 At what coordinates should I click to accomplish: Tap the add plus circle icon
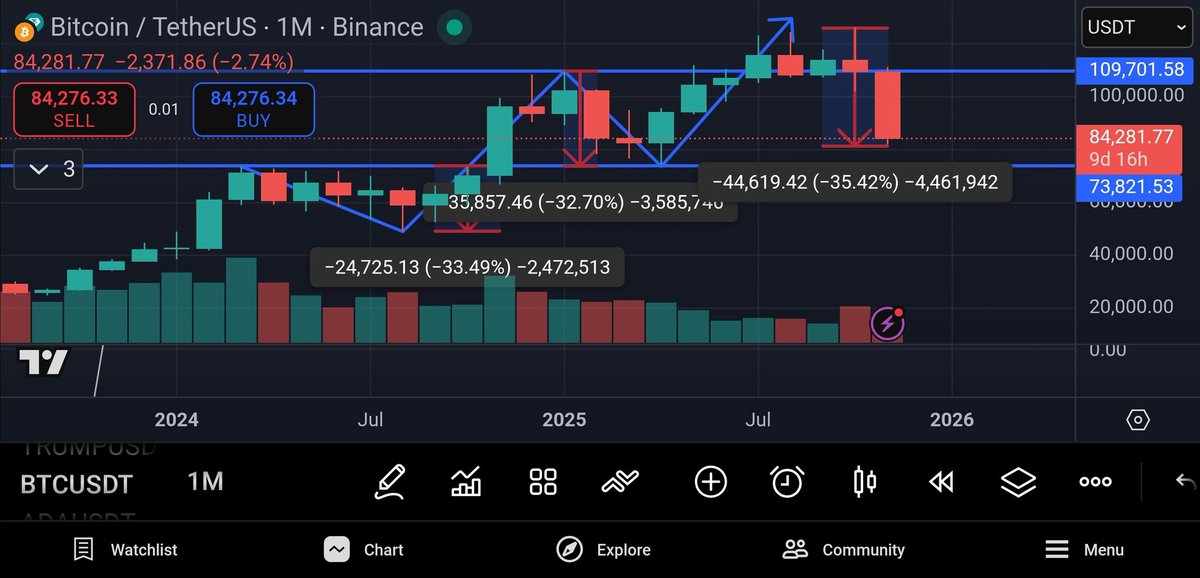[710, 482]
